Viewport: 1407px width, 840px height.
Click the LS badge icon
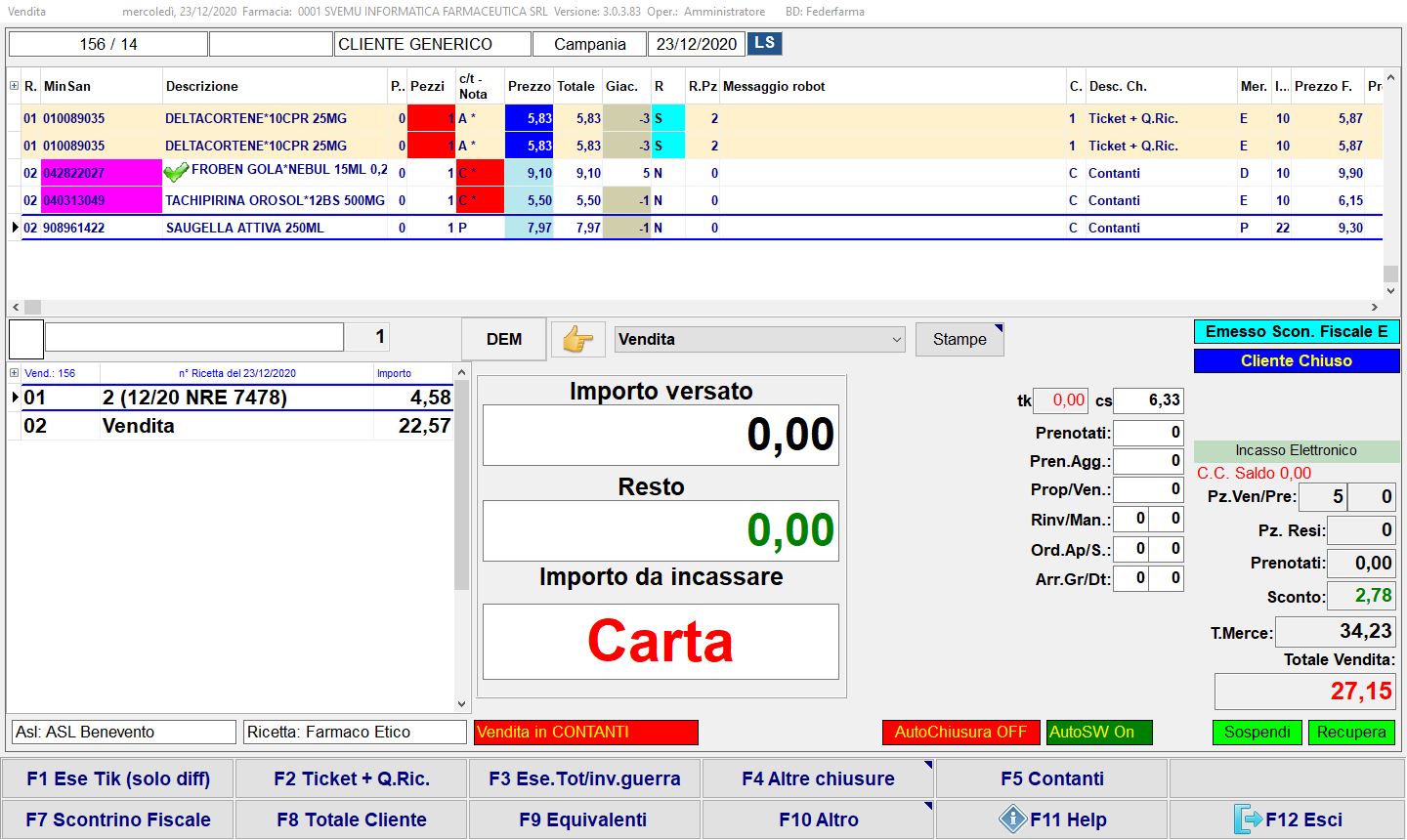point(764,44)
